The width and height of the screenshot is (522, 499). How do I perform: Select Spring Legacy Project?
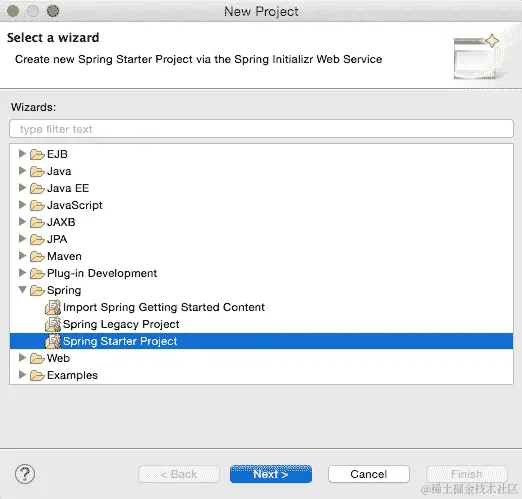(x=121, y=324)
